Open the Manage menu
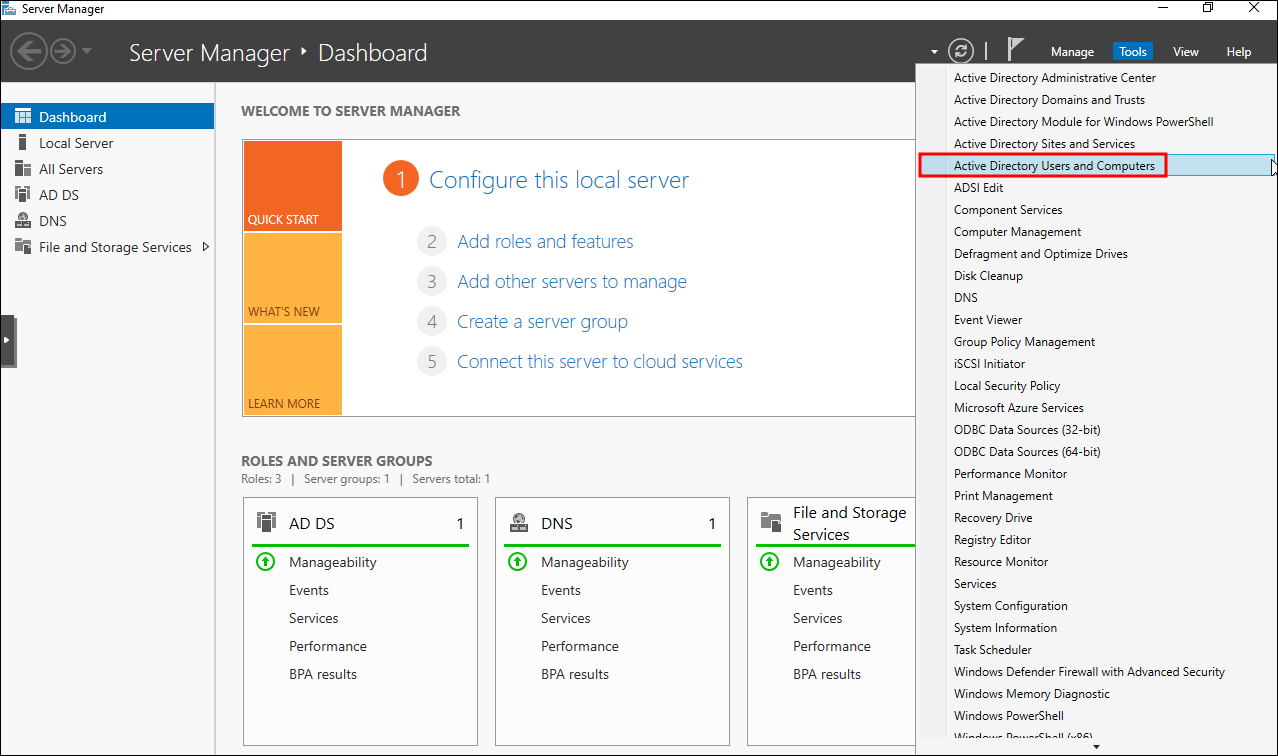1278x756 pixels. [1072, 52]
